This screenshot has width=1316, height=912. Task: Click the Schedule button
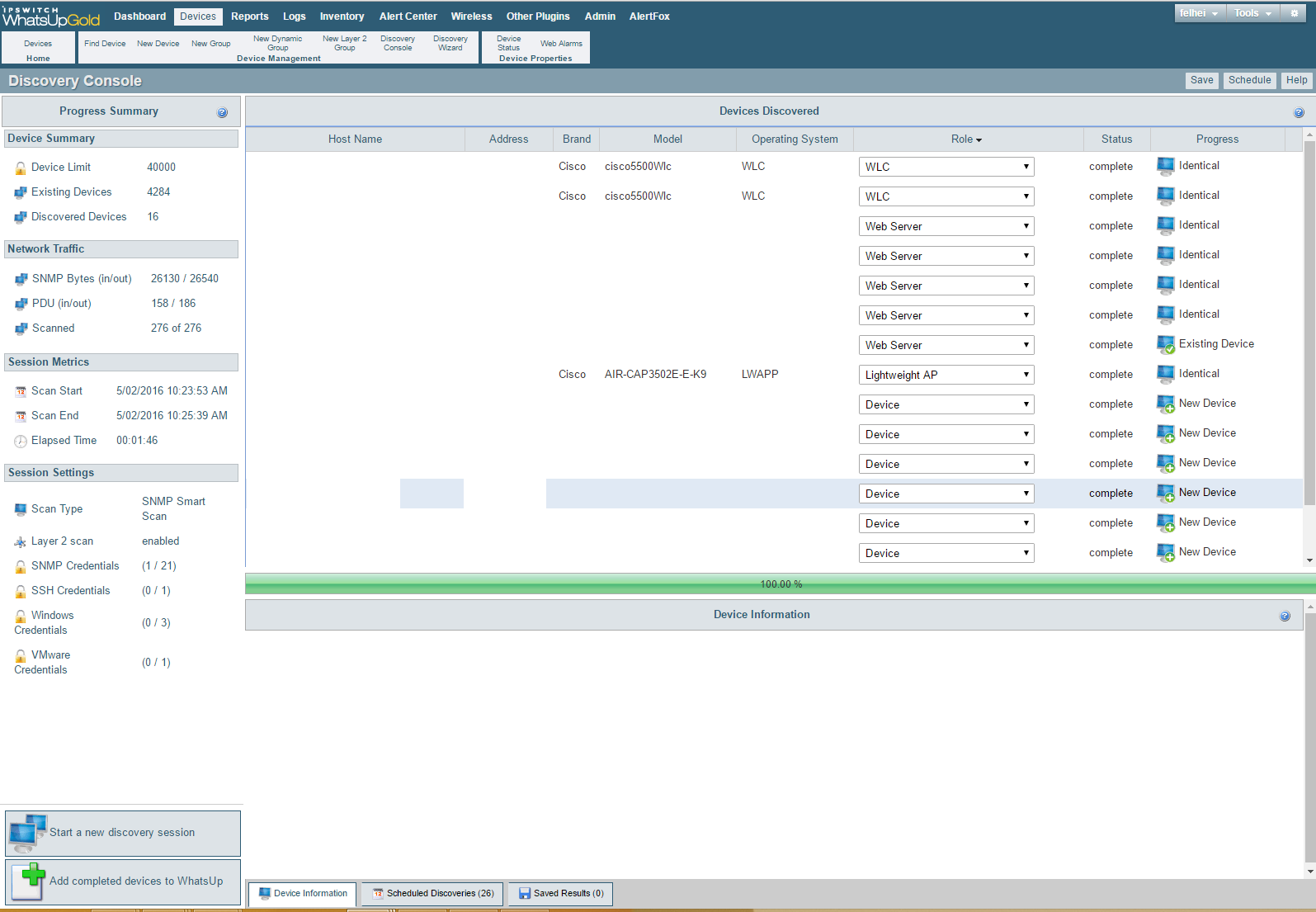[x=1249, y=80]
